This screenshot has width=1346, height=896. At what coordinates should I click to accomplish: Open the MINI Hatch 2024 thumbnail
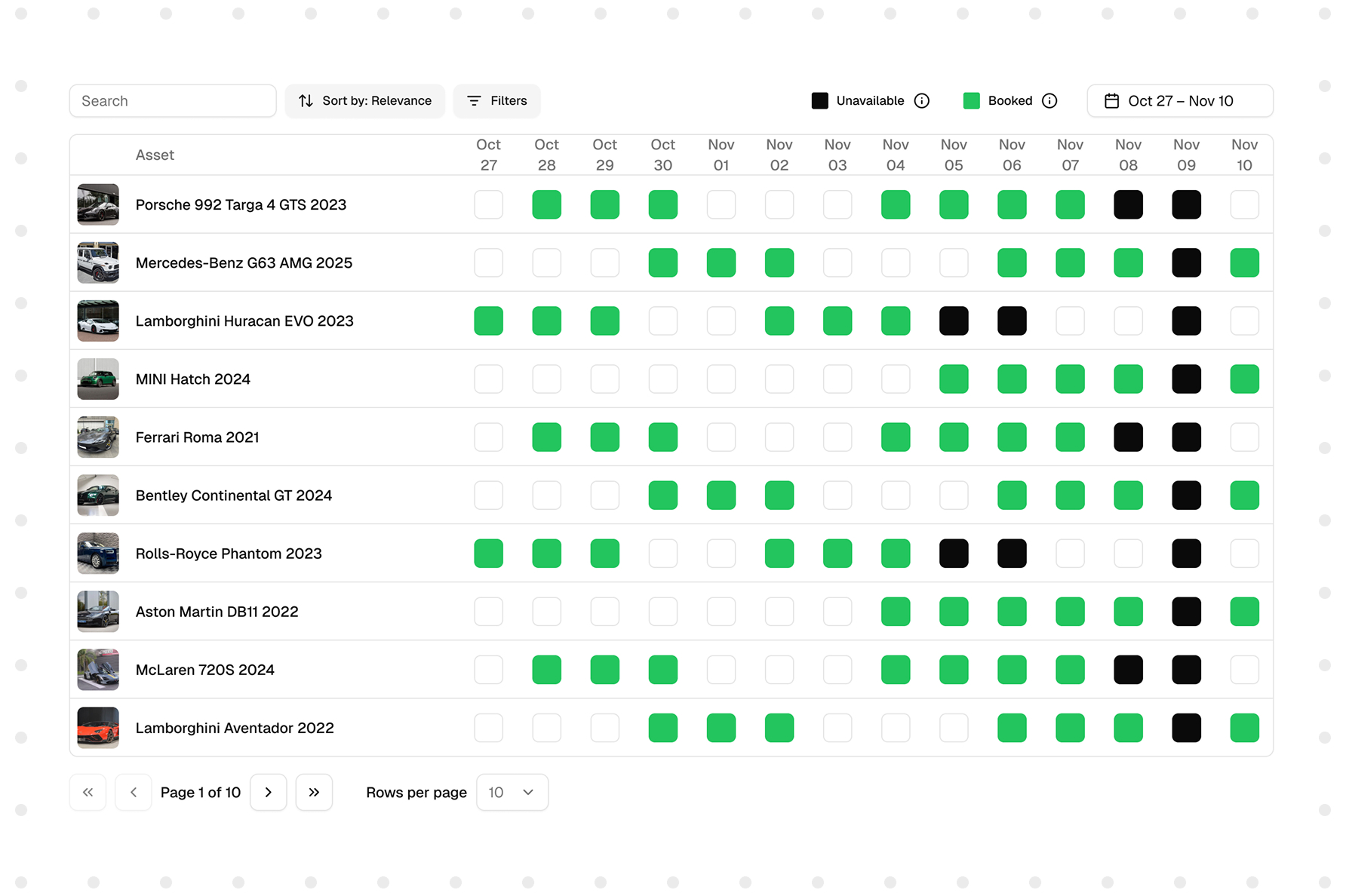tap(98, 379)
